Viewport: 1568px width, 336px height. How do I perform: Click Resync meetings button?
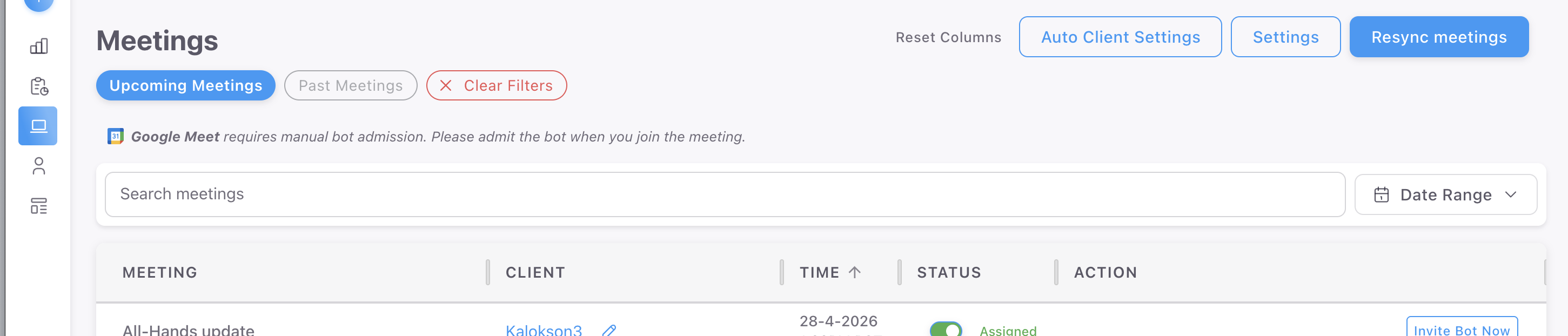1438,37
